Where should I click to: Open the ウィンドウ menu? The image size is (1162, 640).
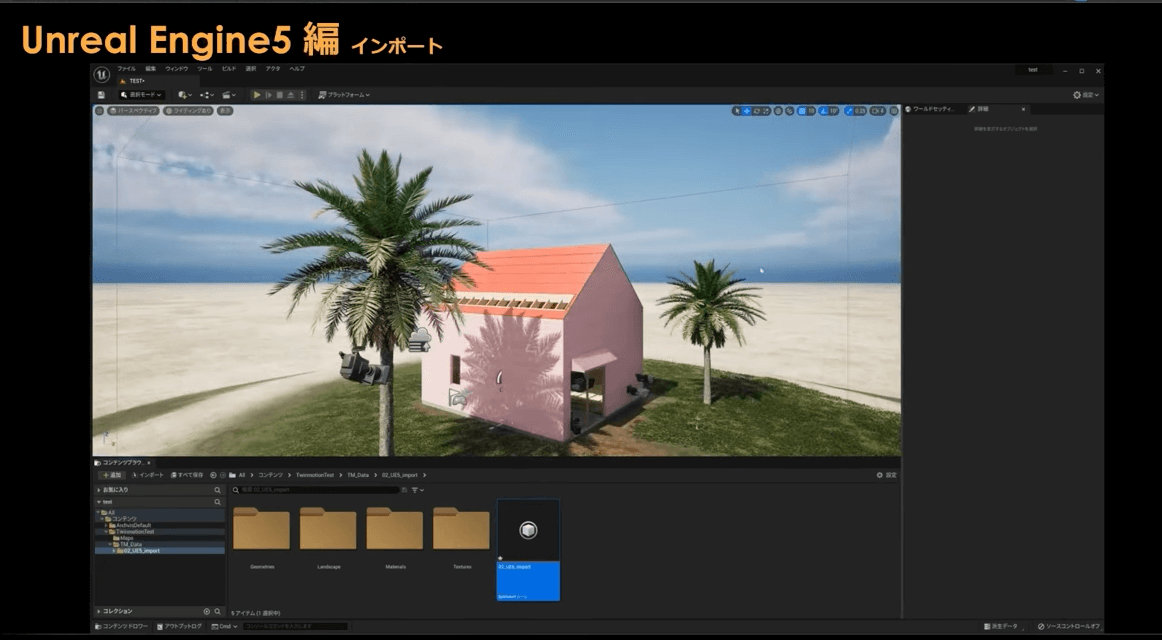[176, 69]
